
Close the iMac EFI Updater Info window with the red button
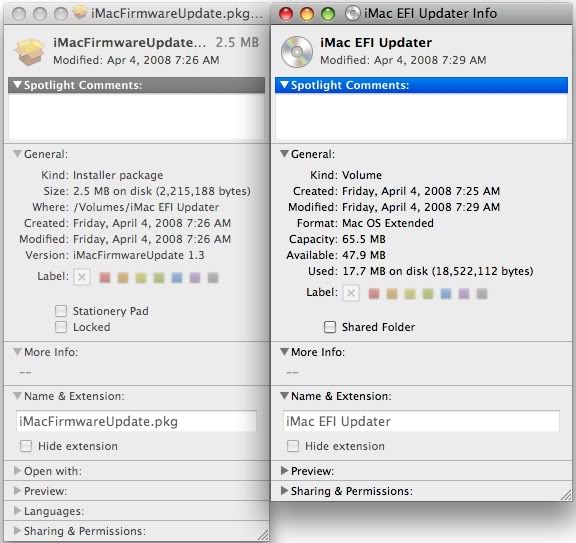click(x=286, y=14)
